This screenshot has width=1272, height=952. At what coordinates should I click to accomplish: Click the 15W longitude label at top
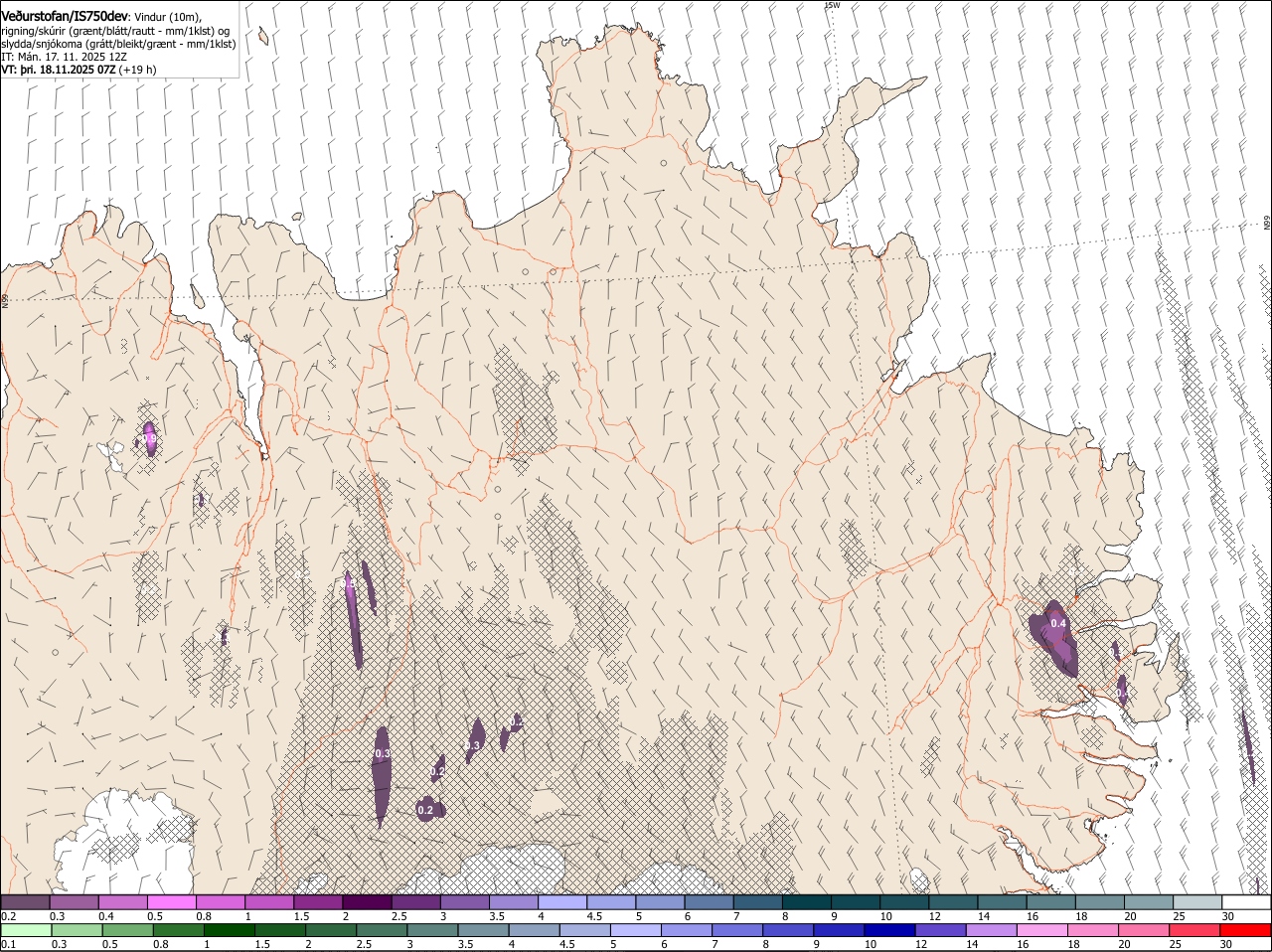click(x=833, y=5)
